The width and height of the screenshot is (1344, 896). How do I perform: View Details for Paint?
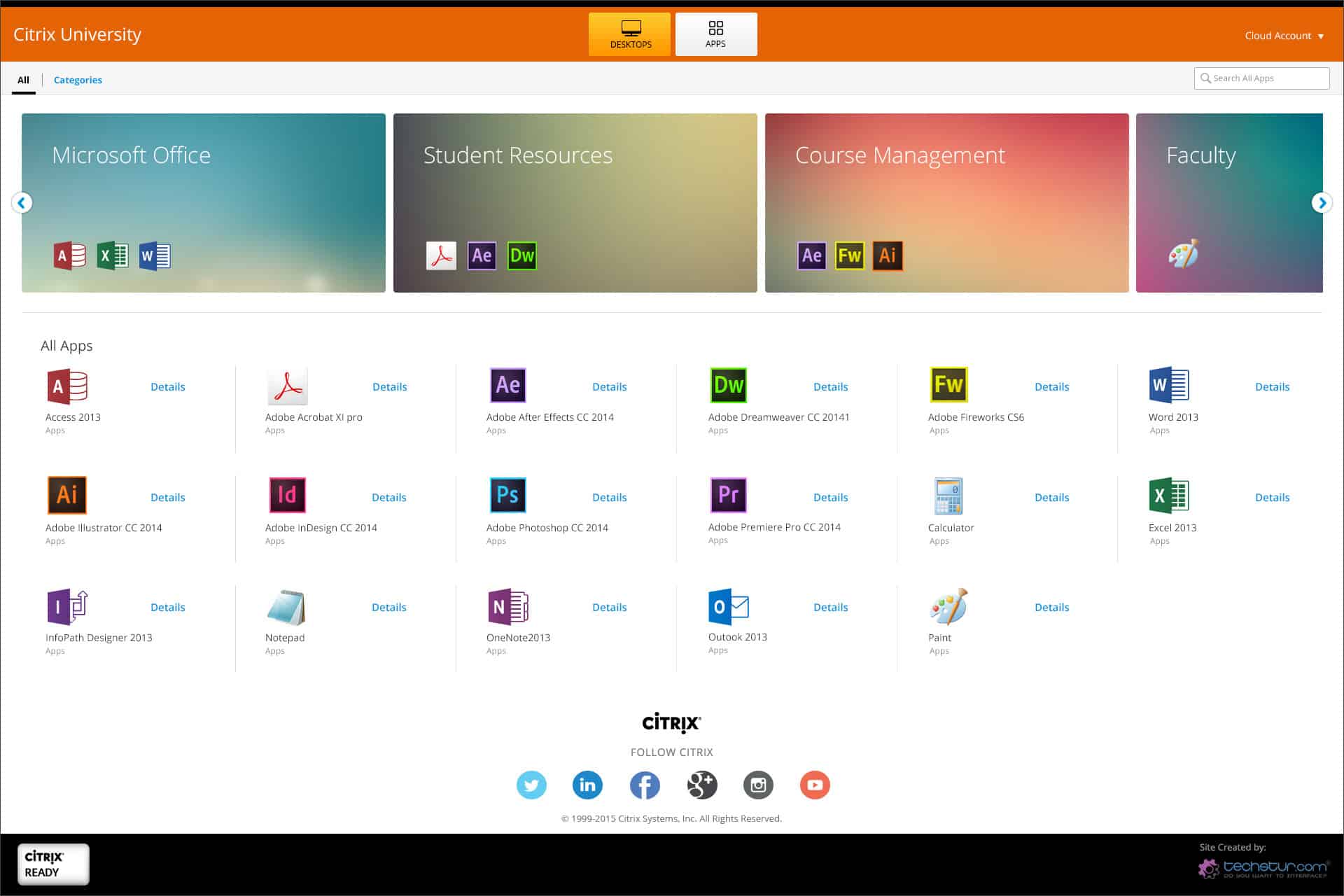click(x=1052, y=608)
